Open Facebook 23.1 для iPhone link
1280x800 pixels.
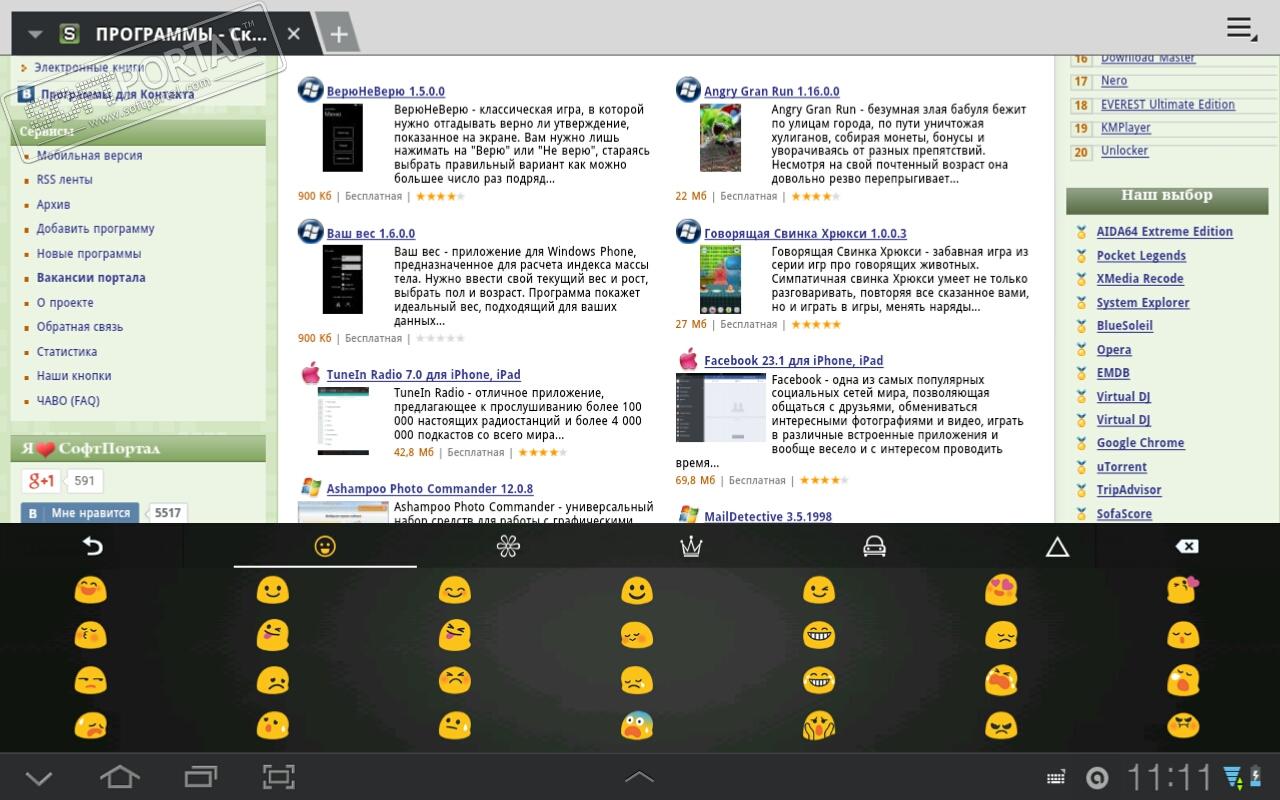pyautogui.click(x=794, y=361)
